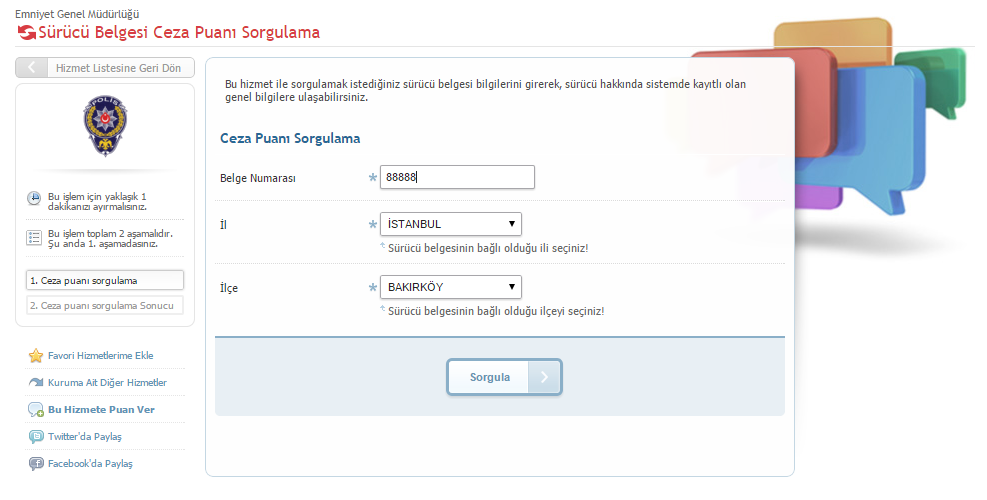Submit the form with Sorgula button
The width and height of the screenshot is (987, 500).
click(x=504, y=377)
